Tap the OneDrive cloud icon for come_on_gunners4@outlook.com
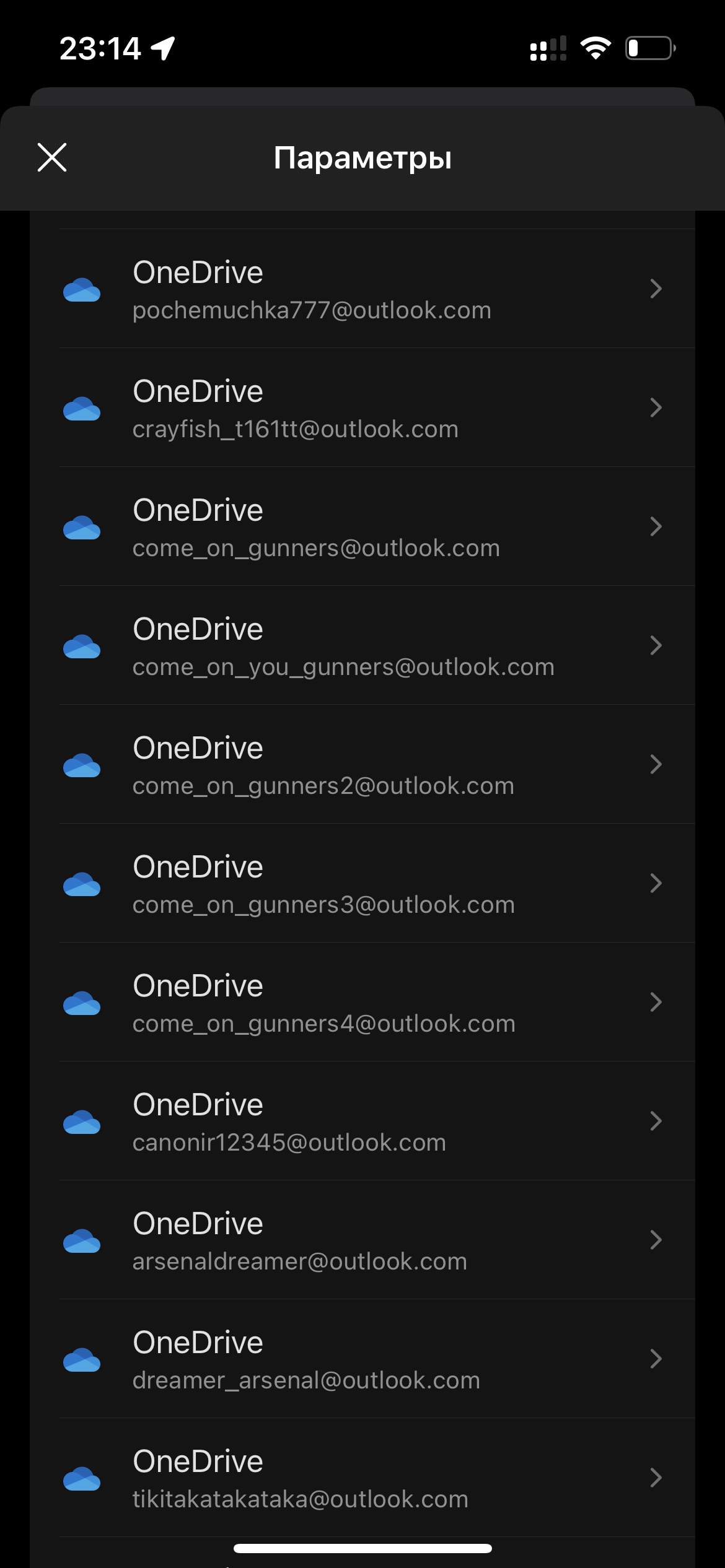This screenshot has height=1568, width=725. (x=82, y=1003)
